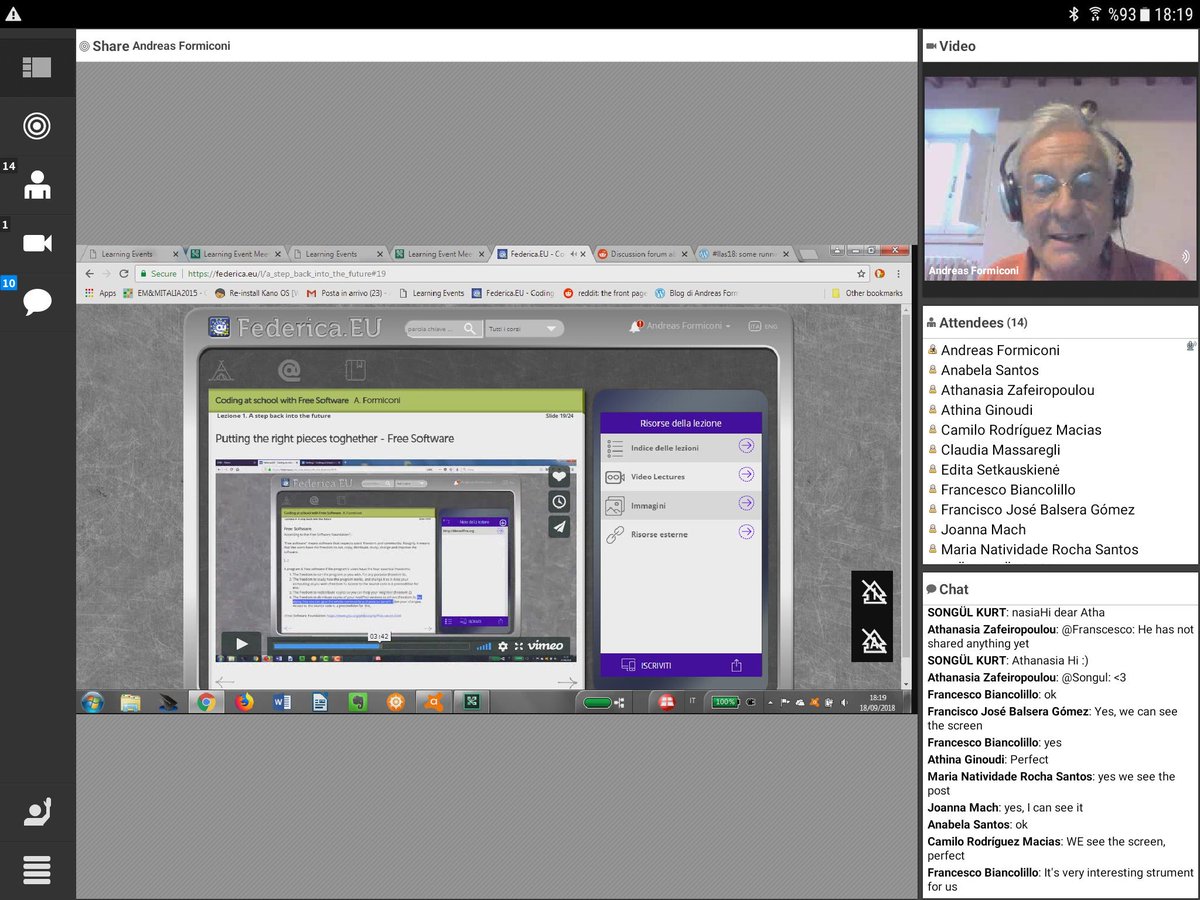
Task: Select the Federica.EU Chrome tab
Action: [x=541, y=254]
